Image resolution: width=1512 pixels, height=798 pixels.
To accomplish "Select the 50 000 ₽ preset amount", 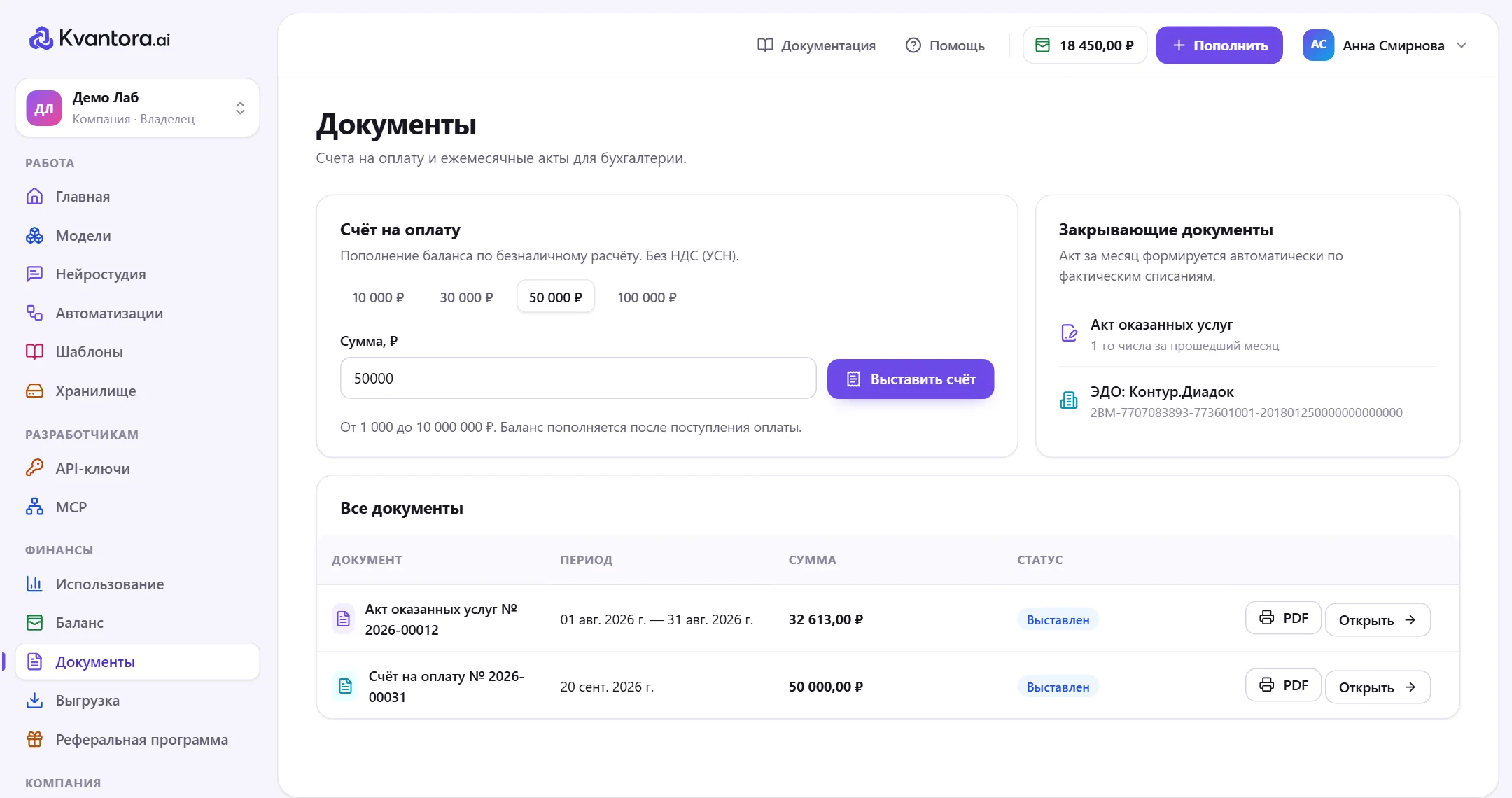I will (556, 297).
